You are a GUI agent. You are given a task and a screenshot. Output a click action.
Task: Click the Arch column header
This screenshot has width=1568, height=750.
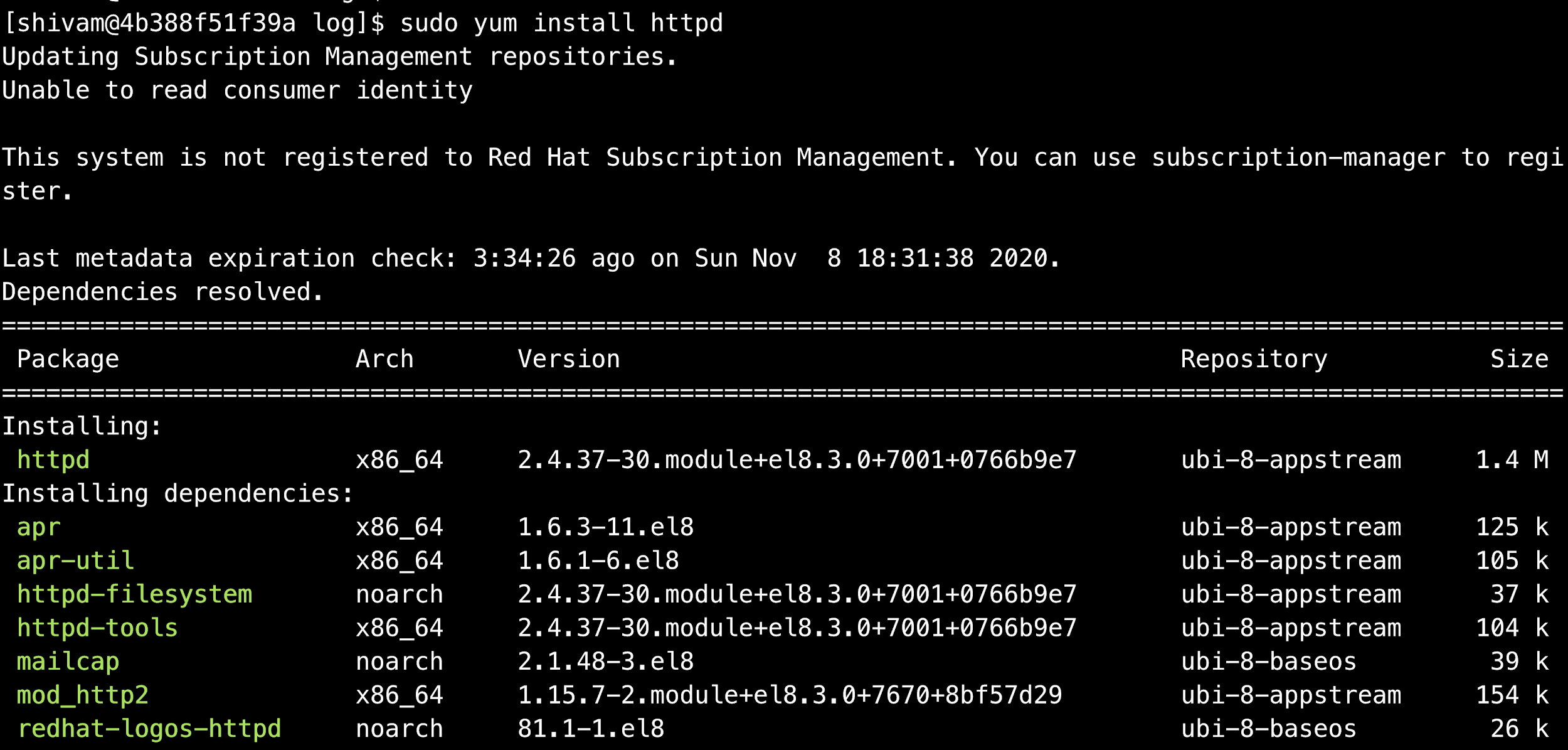(x=384, y=359)
